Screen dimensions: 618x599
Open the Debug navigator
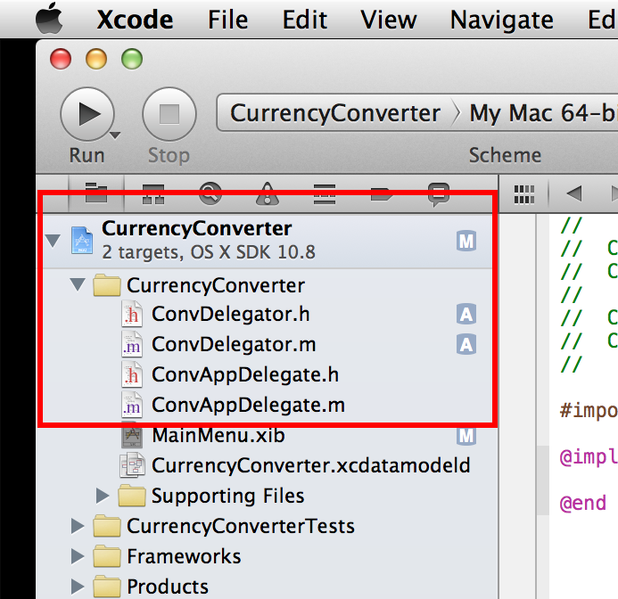324,193
